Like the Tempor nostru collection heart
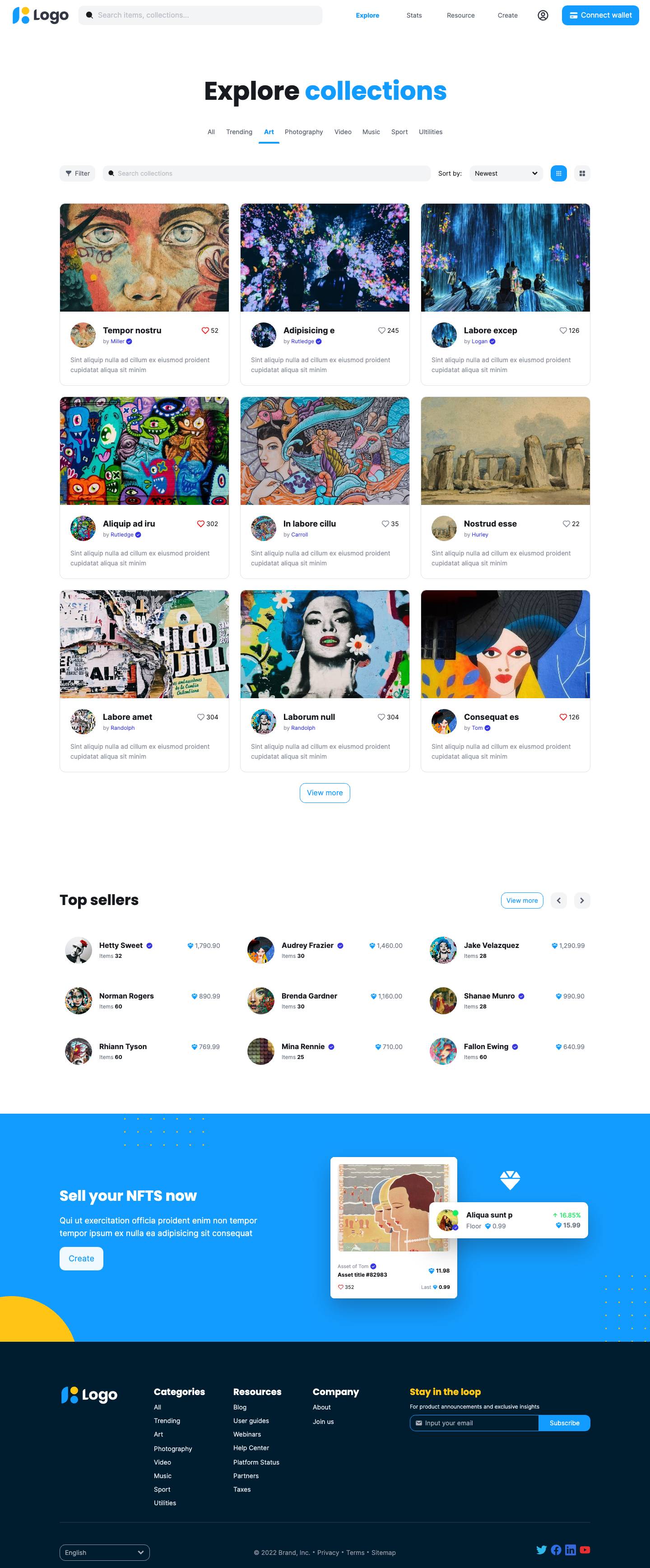The width and height of the screenshot is (650, 1568). pyautogui.click(x=205, y=331)
